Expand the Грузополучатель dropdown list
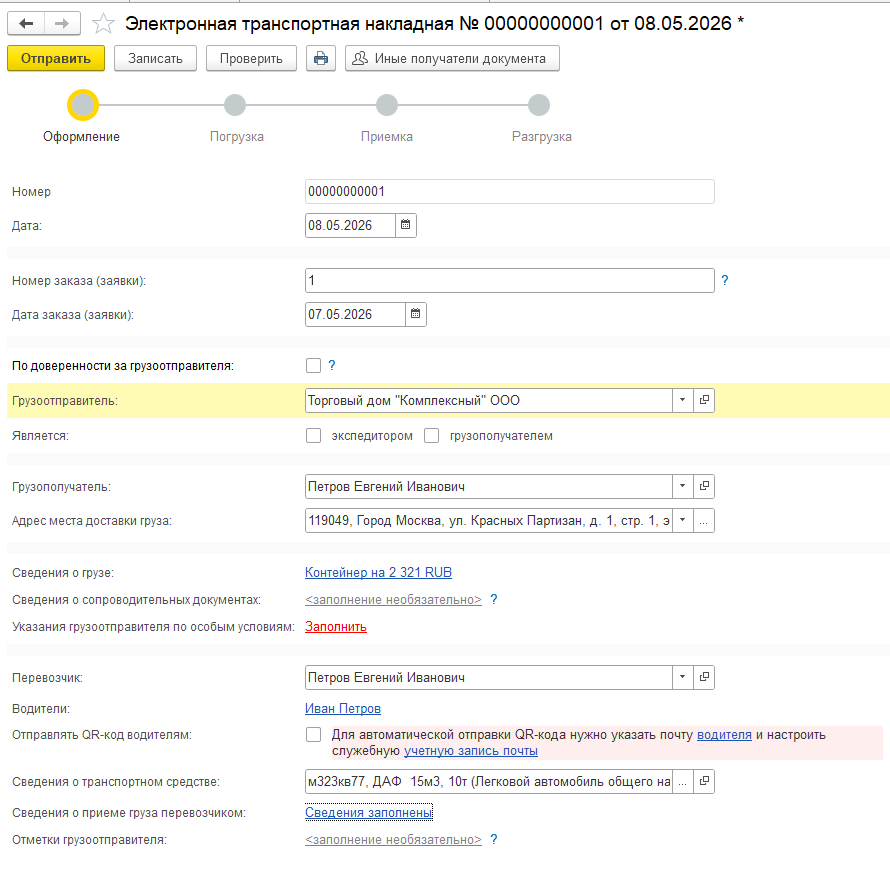The width and height of the screenshot is (890, 875). [682, 486]
